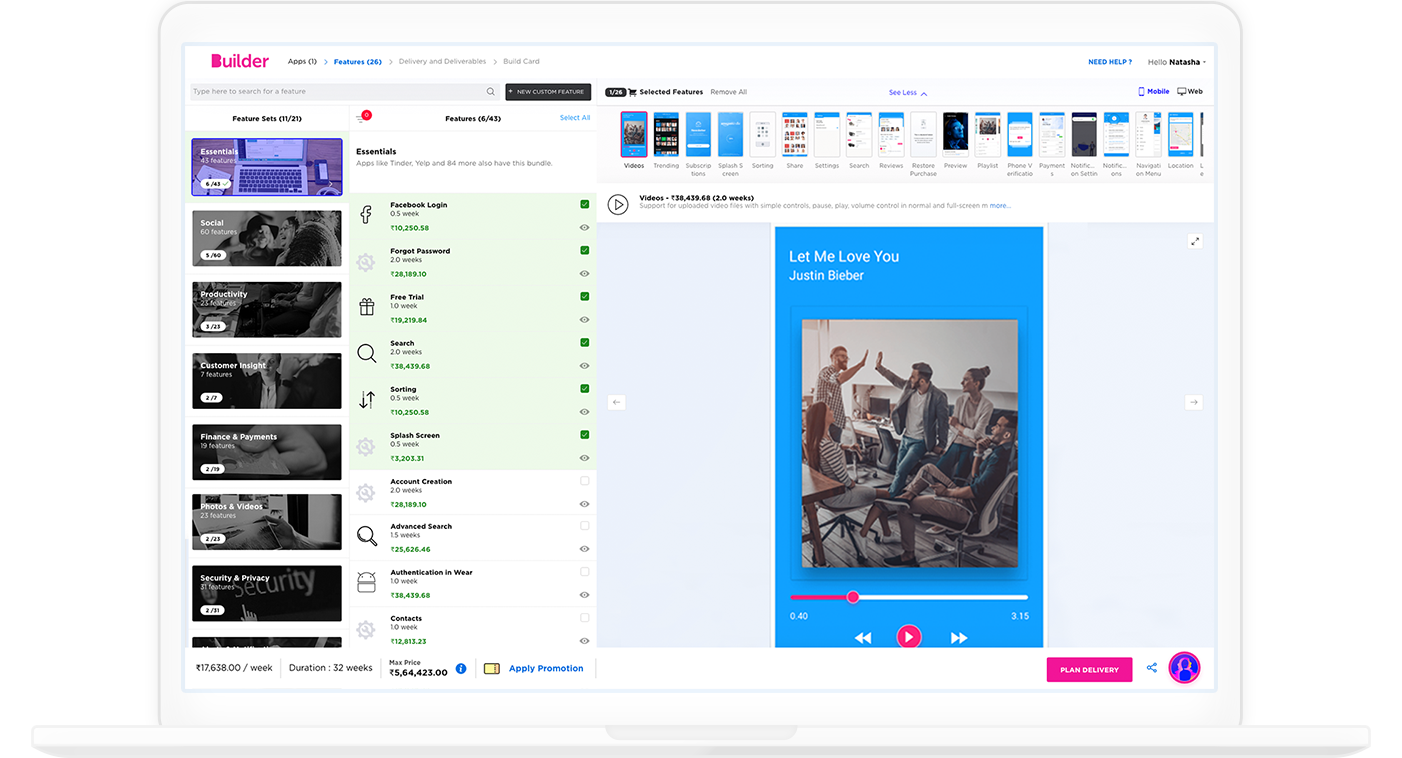Uncheck the Facebook Login feature

585,204
